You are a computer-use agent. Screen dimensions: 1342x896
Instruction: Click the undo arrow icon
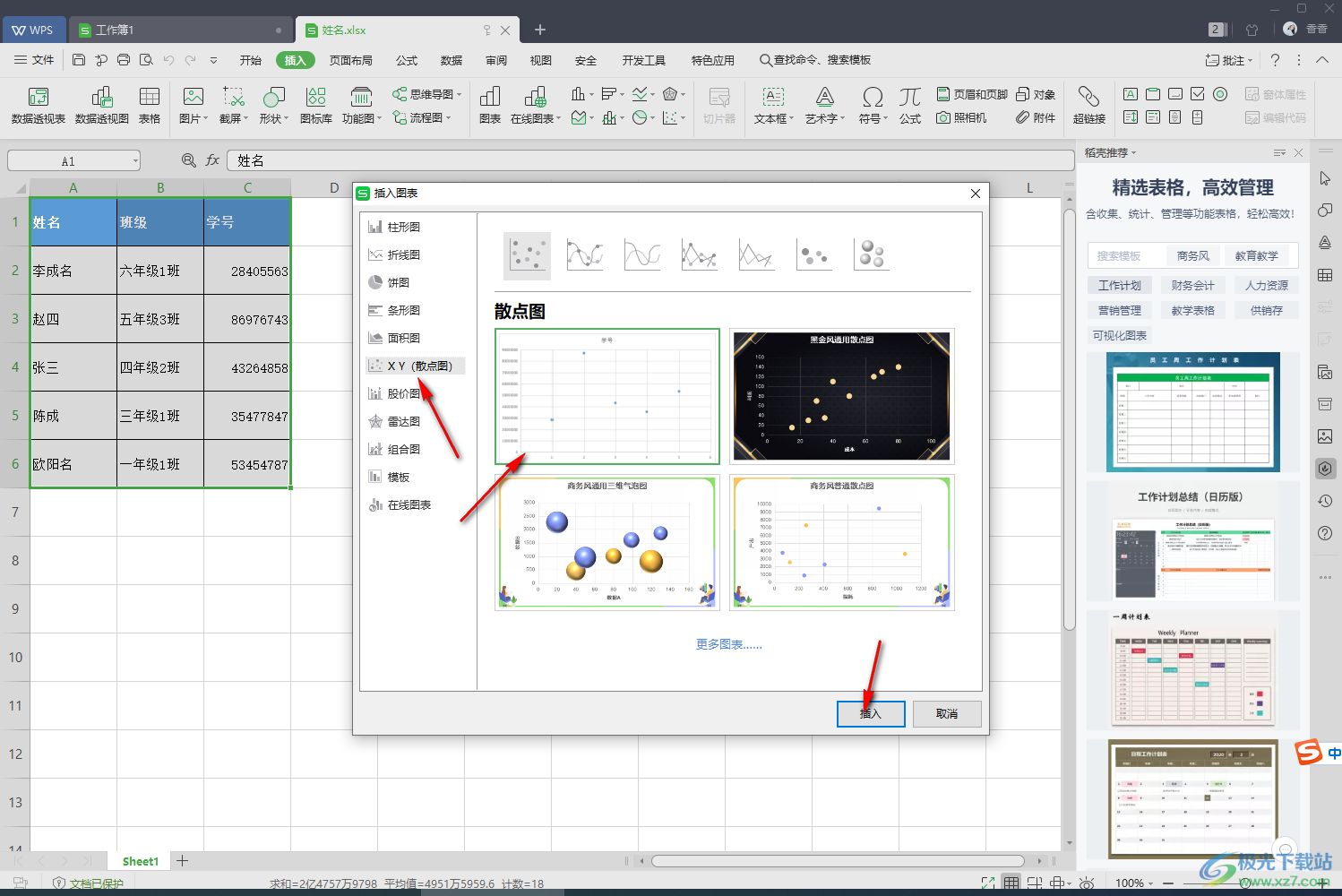[168, 60]
